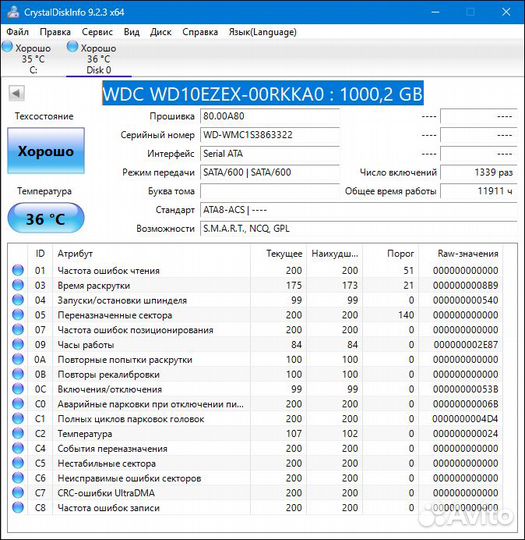Select the CRC-ошибки UltraDMA attribute row
This screenshot has height=540, width=525.
[255, 492]
